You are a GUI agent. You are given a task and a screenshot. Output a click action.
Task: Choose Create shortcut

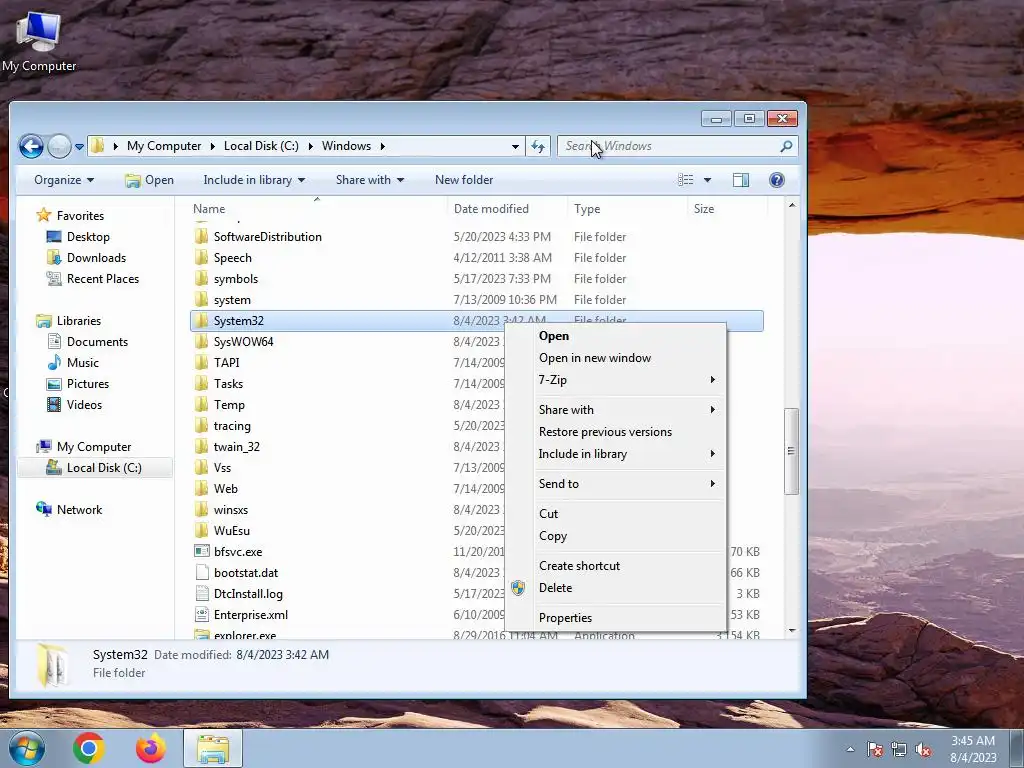click(x=615, y=566)
